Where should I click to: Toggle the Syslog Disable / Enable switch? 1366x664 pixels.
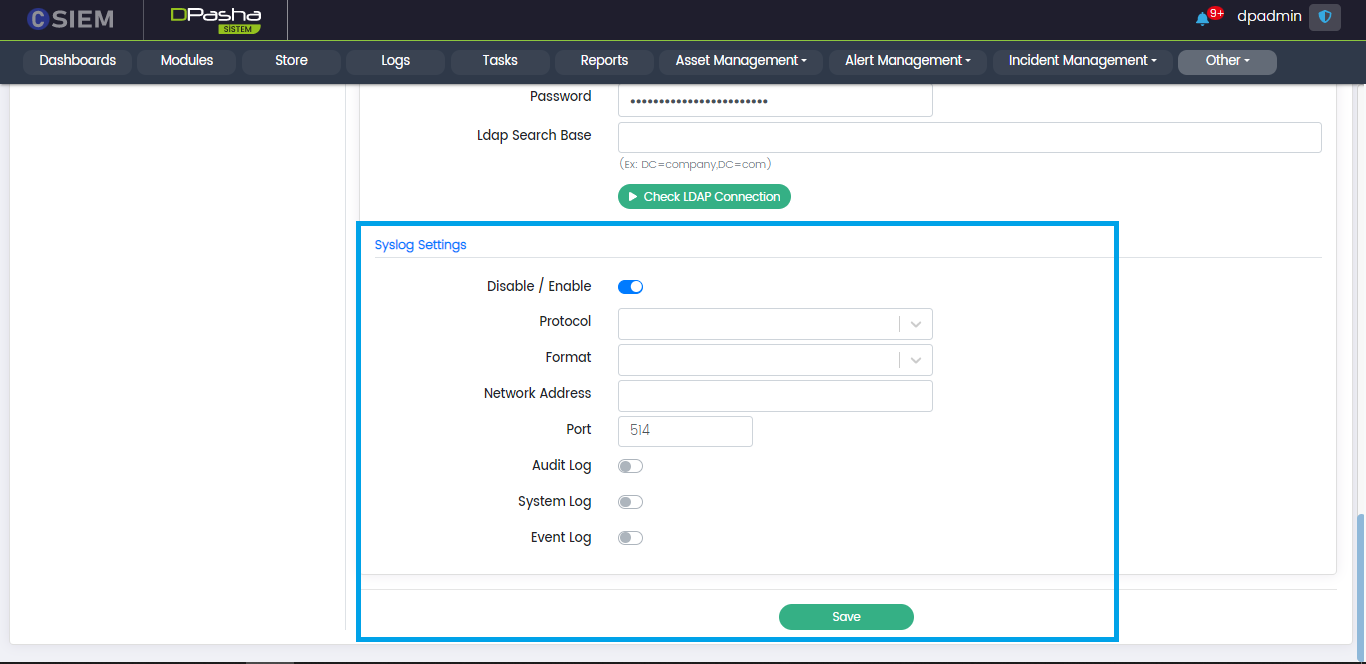[630, 287]
